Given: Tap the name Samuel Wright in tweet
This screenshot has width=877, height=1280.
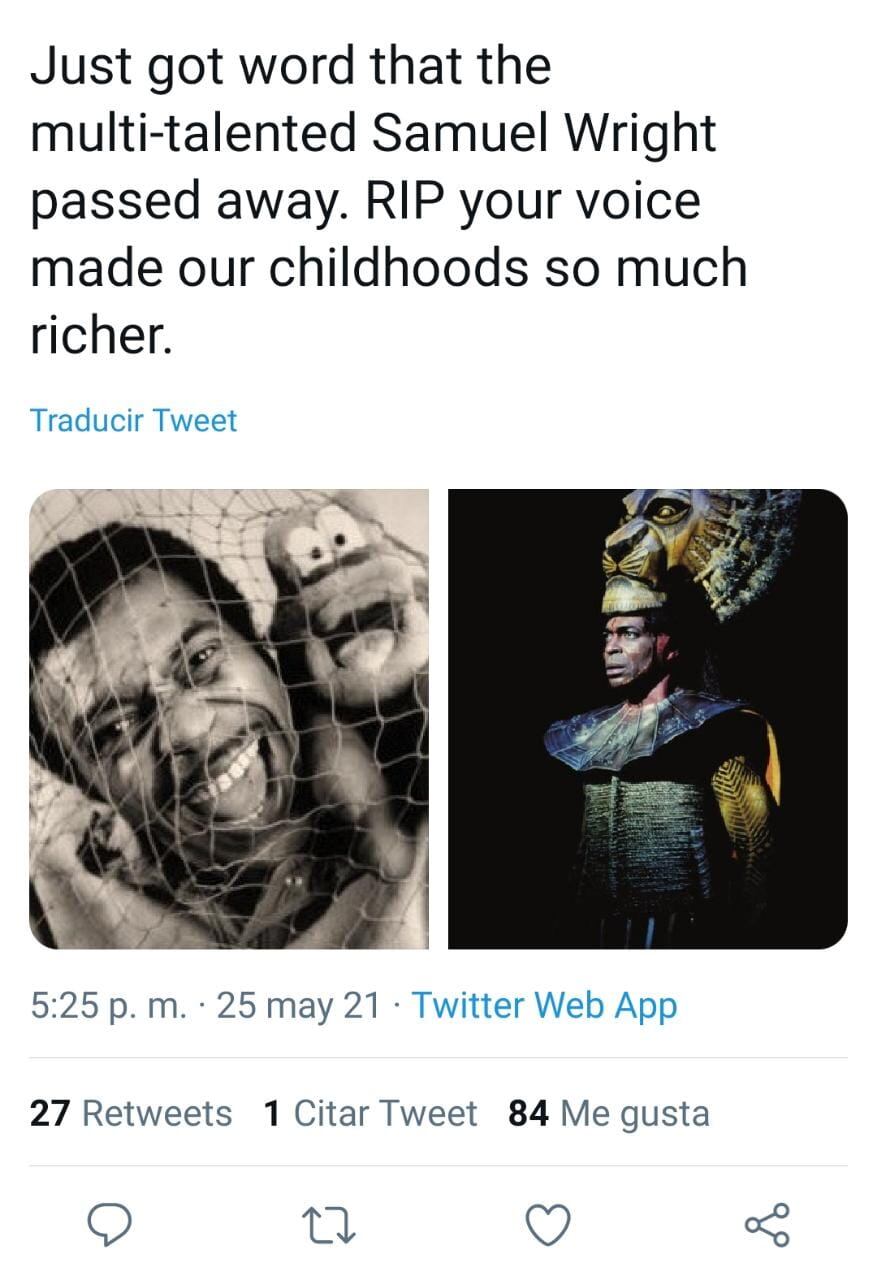Looking at the screenshot, I should click(544, 133).
